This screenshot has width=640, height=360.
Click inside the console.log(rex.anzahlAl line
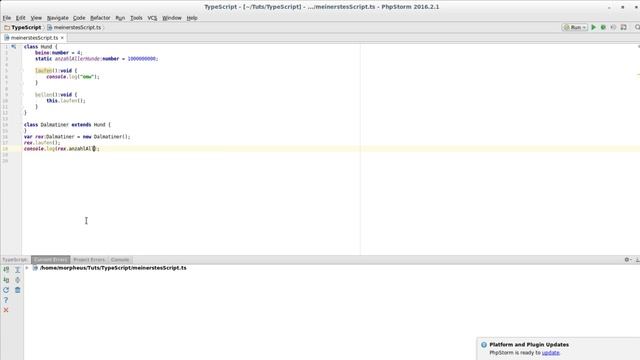point(62,149)
